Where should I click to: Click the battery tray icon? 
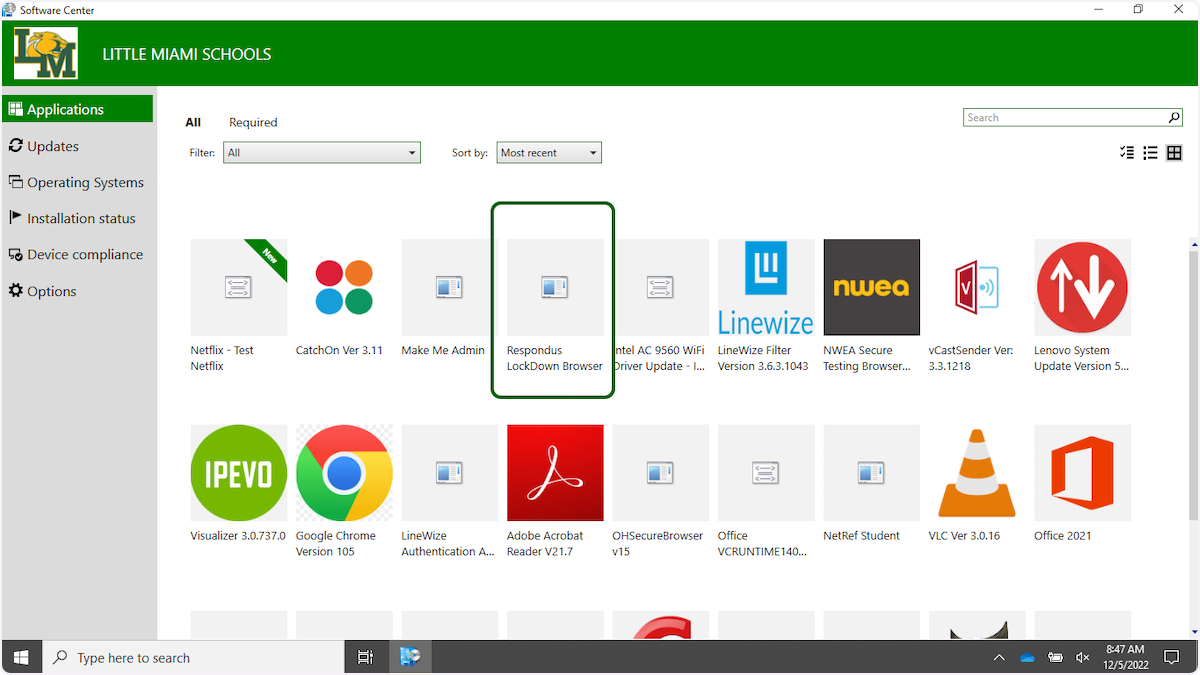coord(1055,657)
